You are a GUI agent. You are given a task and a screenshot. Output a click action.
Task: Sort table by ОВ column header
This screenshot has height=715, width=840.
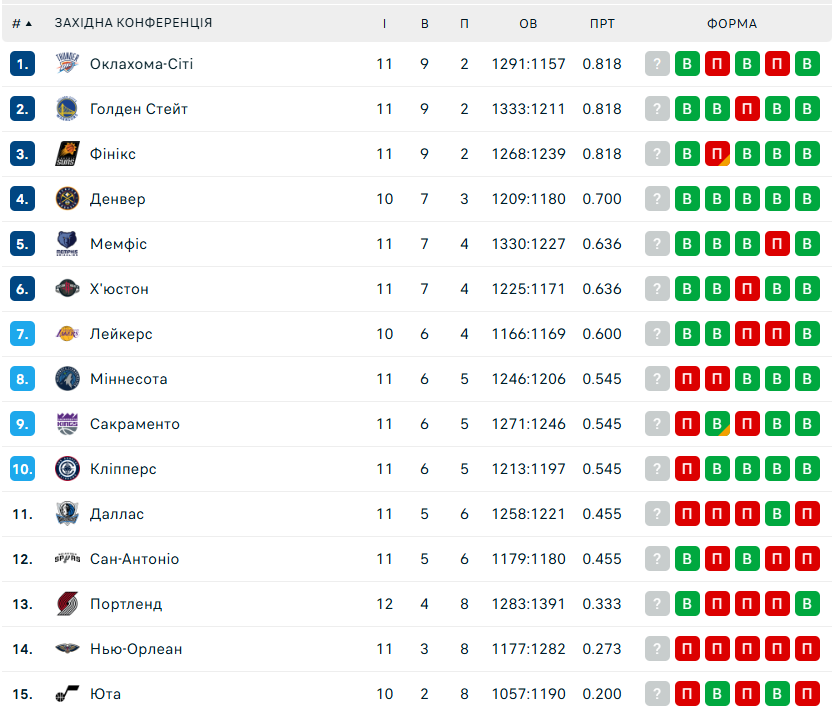click(528, 23)
